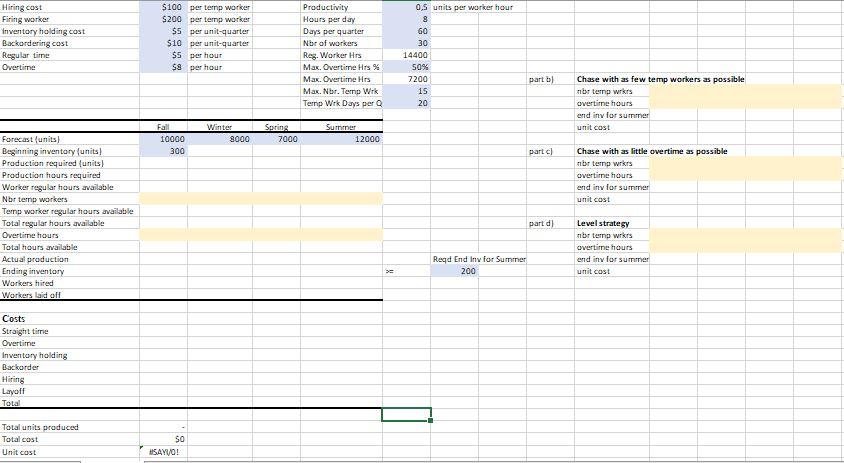Click the Total units produced label
This screenshot has width=844, height=463.
click(x=40, y=427)
